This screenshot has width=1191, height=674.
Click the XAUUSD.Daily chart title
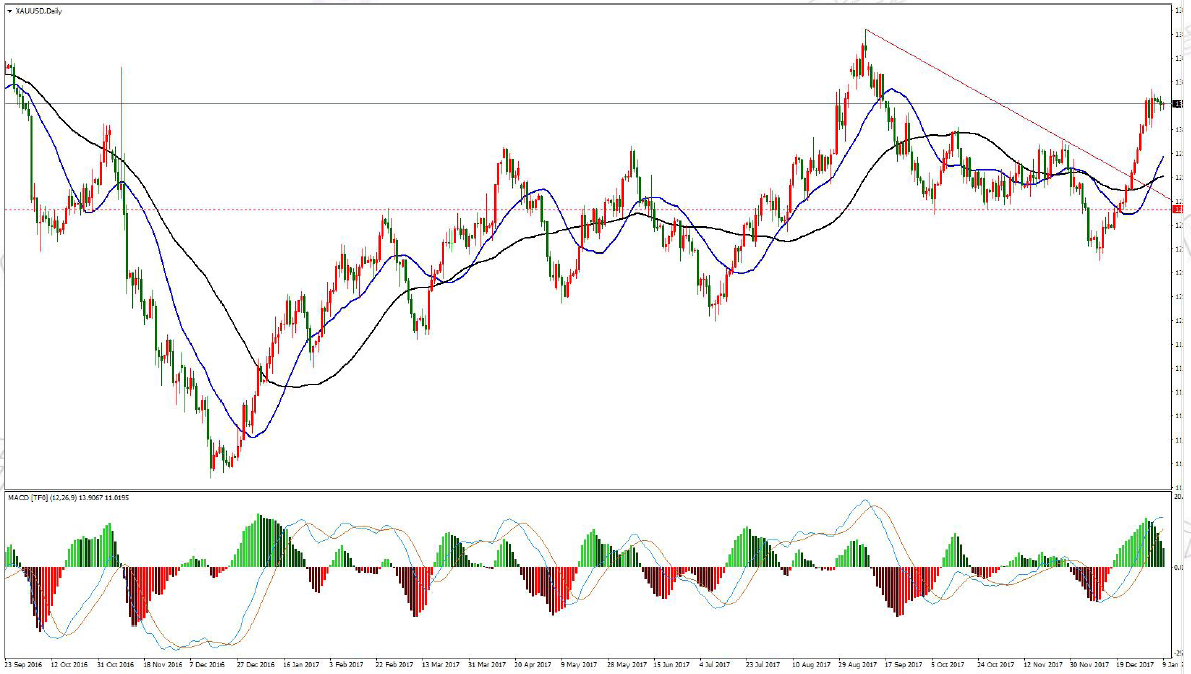point(39,11)
